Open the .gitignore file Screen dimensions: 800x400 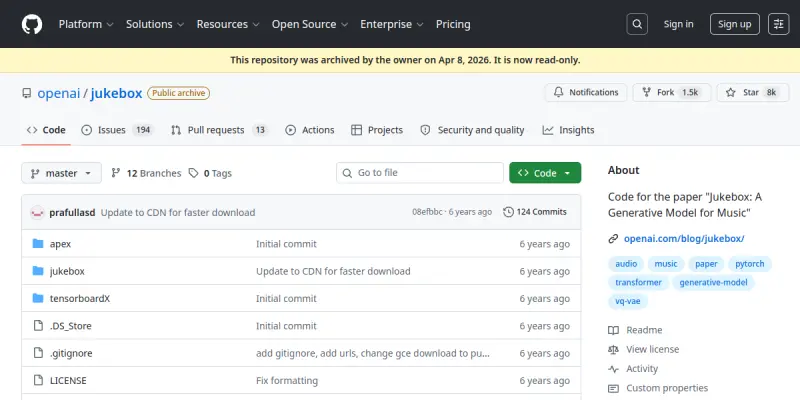(x=71, y=353)
